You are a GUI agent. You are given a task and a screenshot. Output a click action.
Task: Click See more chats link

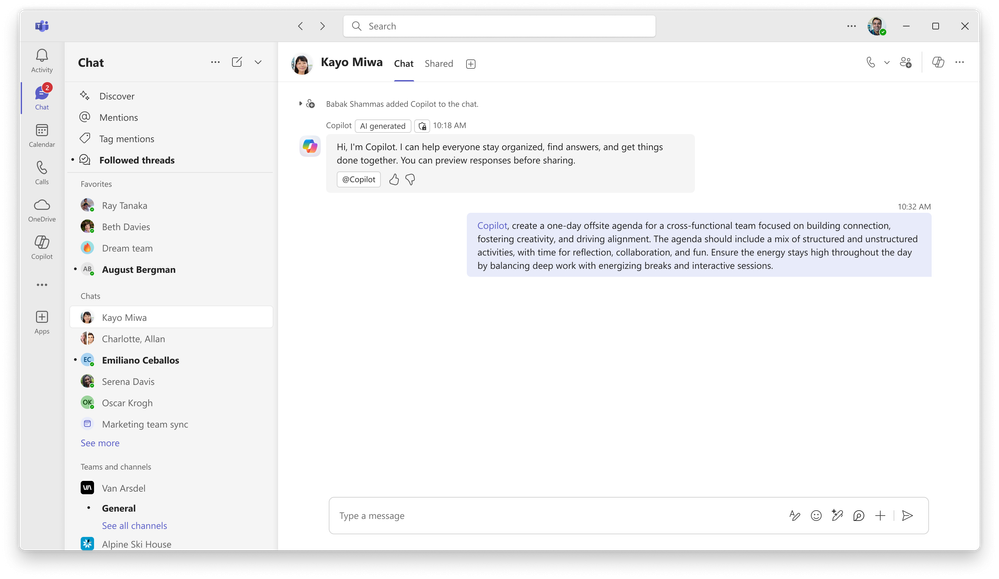(100, 443)
